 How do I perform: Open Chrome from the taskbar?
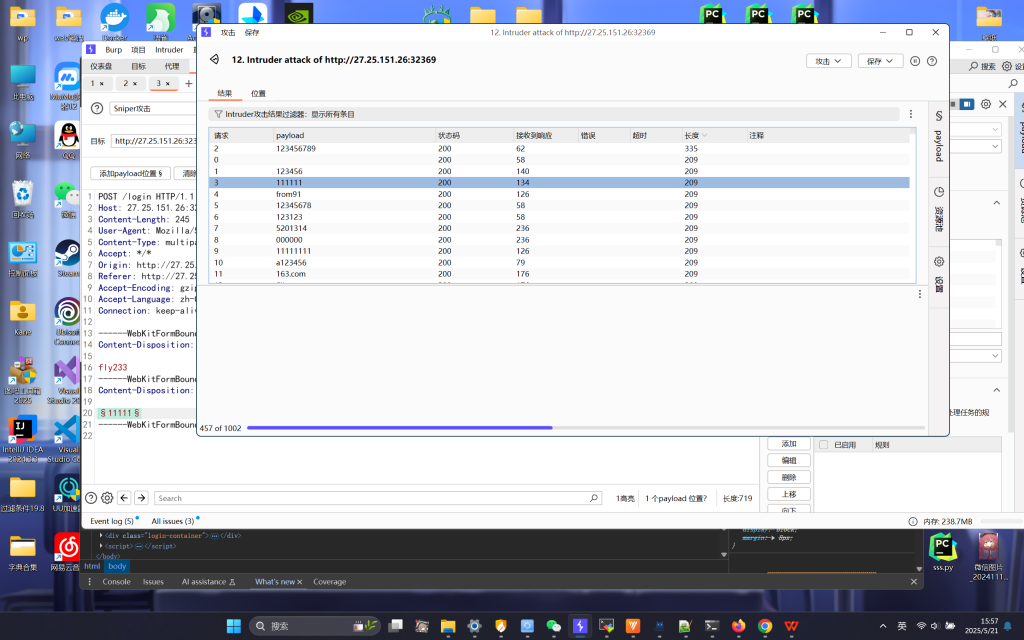(x=765, y=626)
